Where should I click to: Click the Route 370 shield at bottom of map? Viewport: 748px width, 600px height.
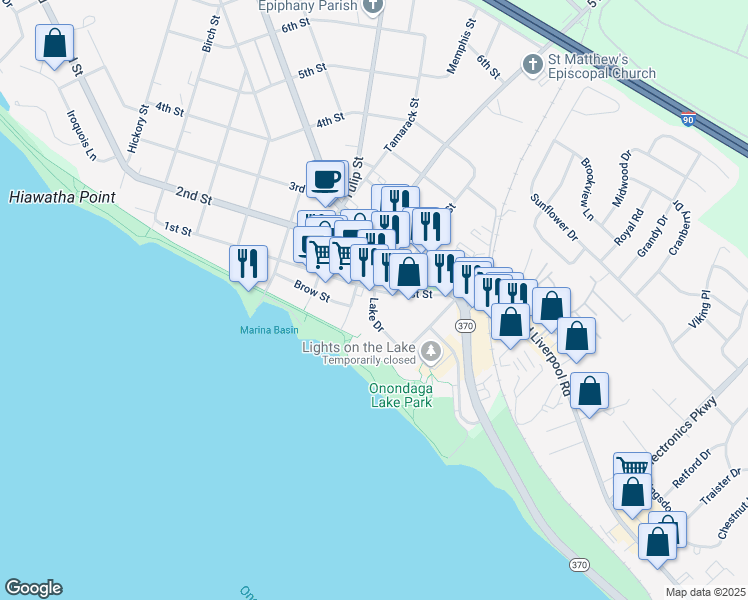tap(579, 565)
